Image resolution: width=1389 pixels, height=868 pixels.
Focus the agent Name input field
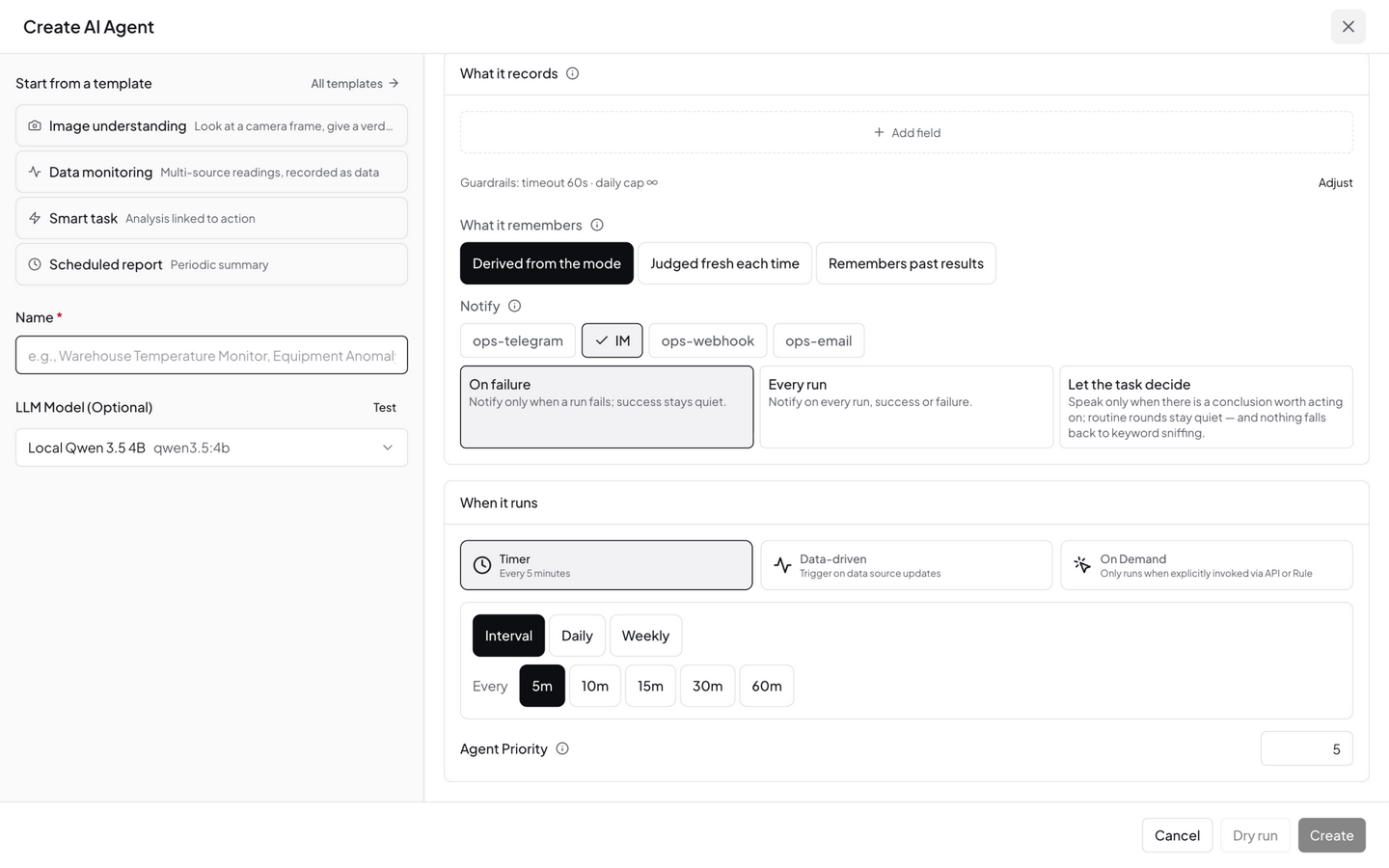pyautogui.click(x=211, y=355)
